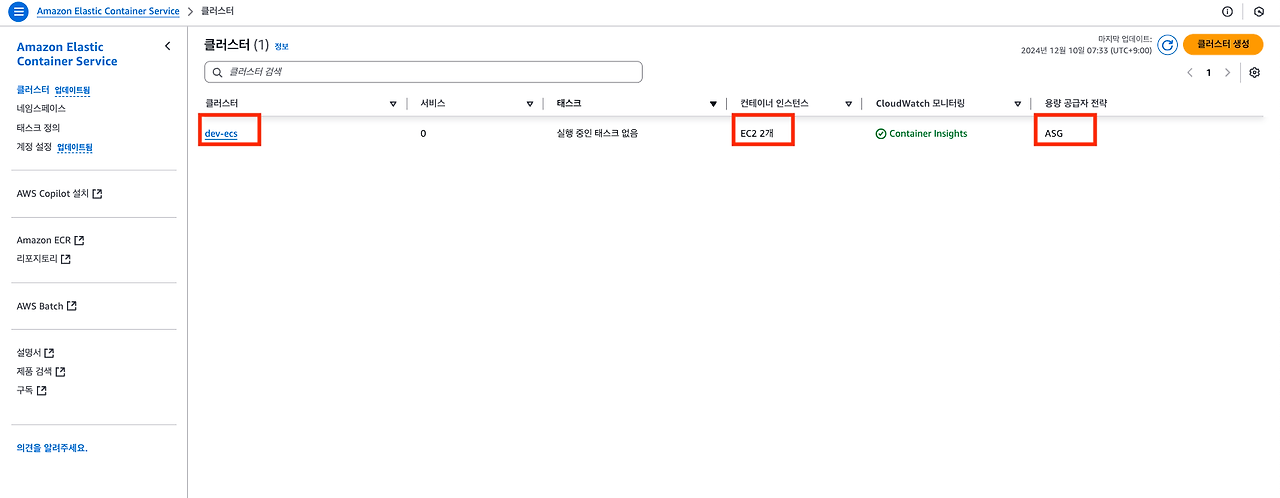Click external link icon beside 설명서
Viewport: 1280px width, 498px height.
[x=49, y=353]
